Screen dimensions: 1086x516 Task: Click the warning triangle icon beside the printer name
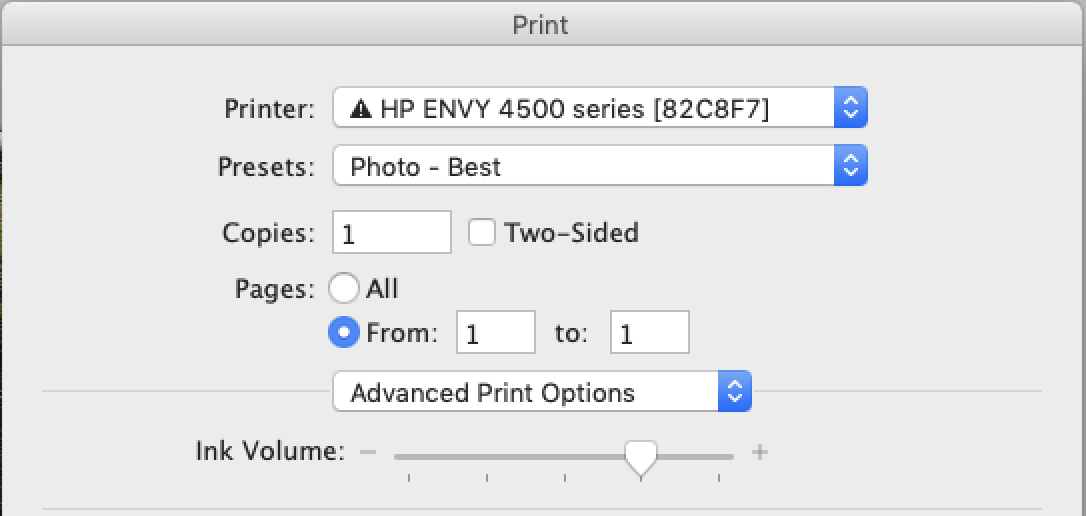pyautogui.click(x=359, y=110)
